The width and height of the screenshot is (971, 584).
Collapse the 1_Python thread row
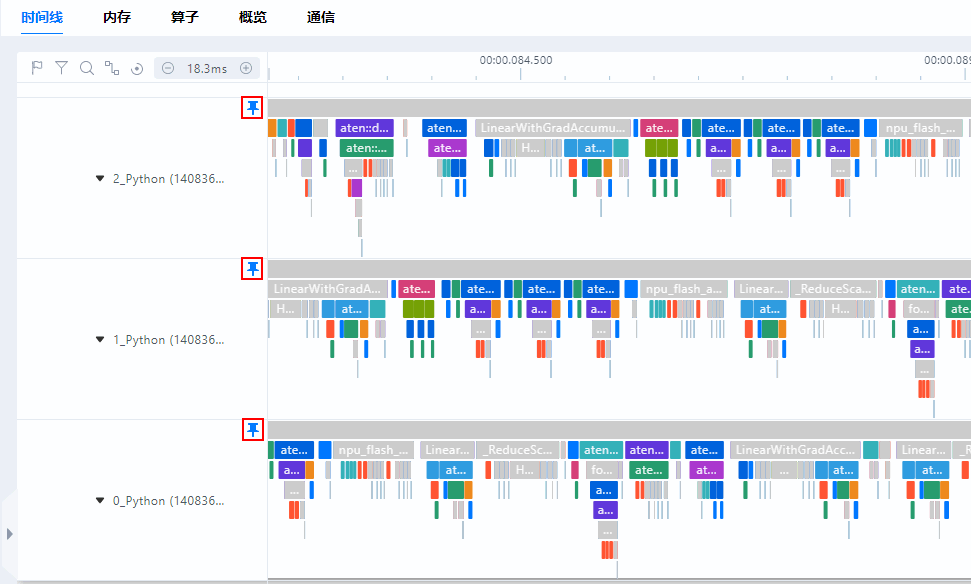coord(100,339)
